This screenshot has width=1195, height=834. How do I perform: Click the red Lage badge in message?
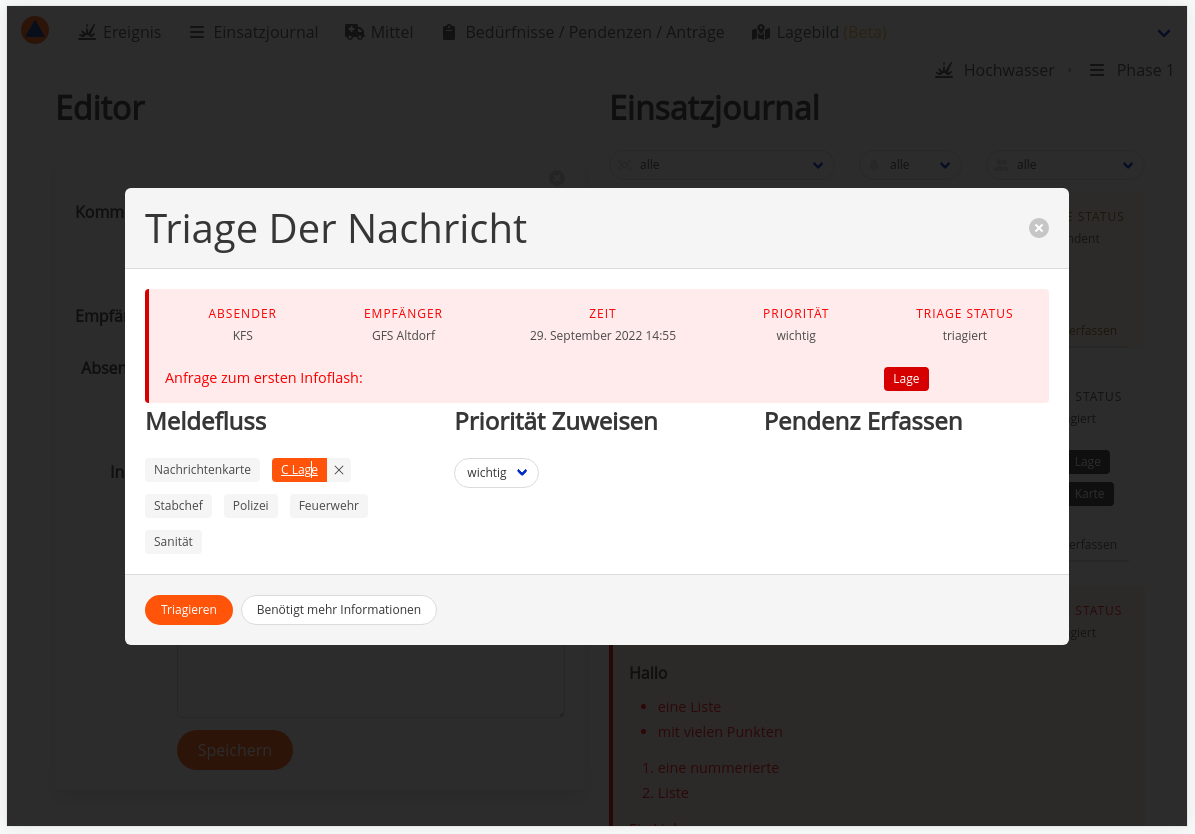click(x=906, y=379)
